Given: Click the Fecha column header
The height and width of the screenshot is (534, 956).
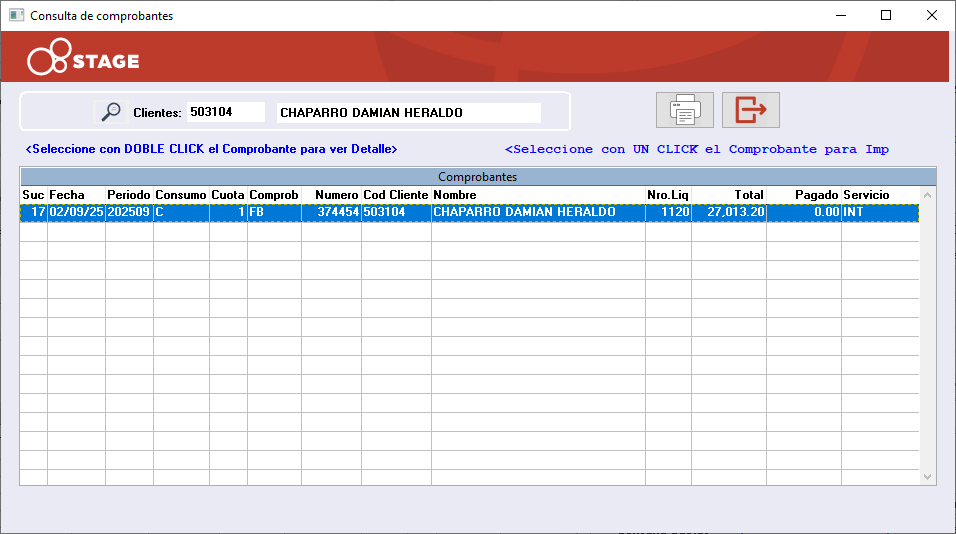Looking at the screenshot, I should pyautogui.click(x=76, y=194).
